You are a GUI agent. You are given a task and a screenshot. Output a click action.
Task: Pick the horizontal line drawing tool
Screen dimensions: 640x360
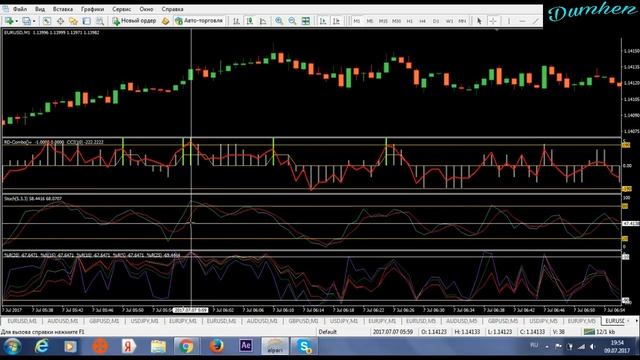point(522,21)
